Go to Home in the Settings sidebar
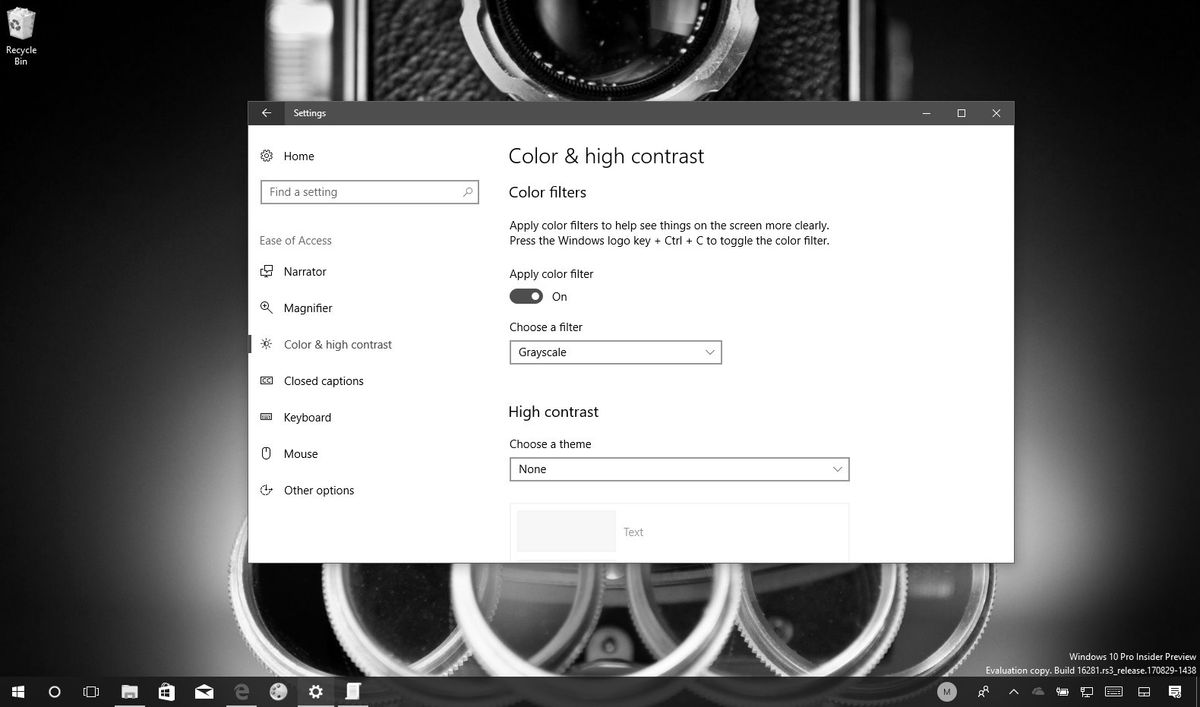Viewport: 1200px width, 707px height. coord(299,156)
